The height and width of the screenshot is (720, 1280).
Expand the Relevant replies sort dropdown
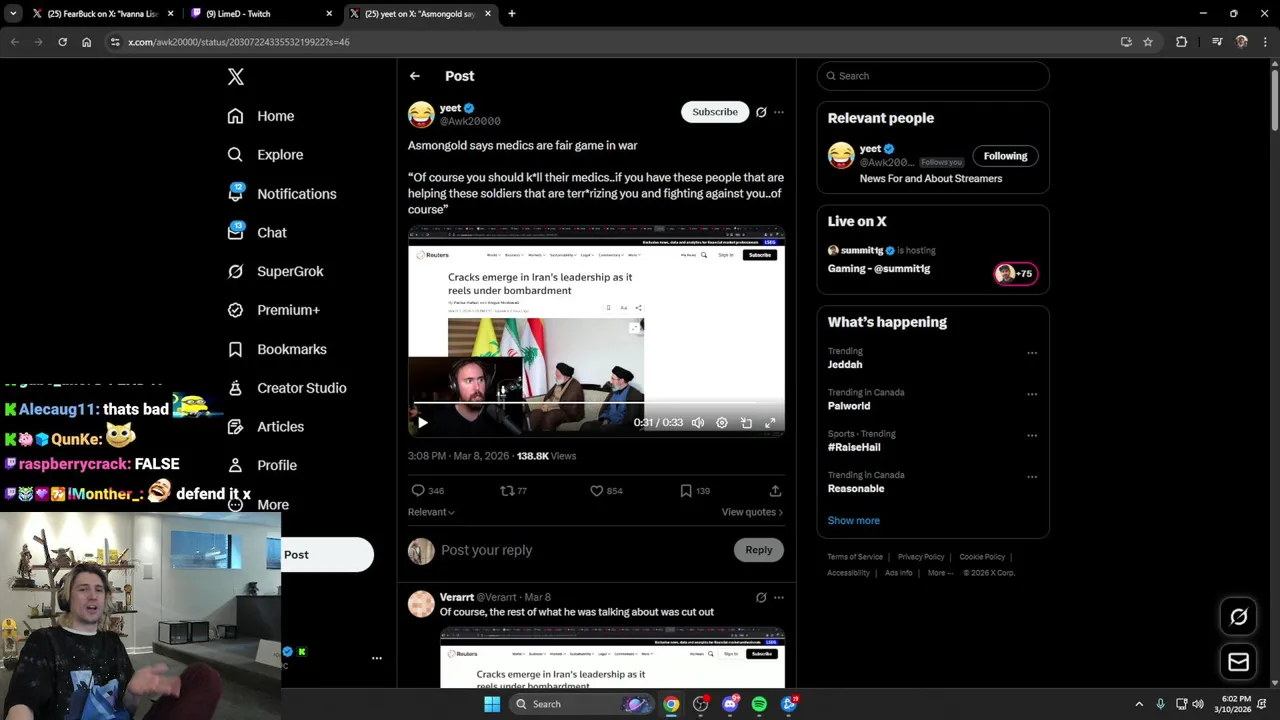pyautogui.click(x=431, y=512)
